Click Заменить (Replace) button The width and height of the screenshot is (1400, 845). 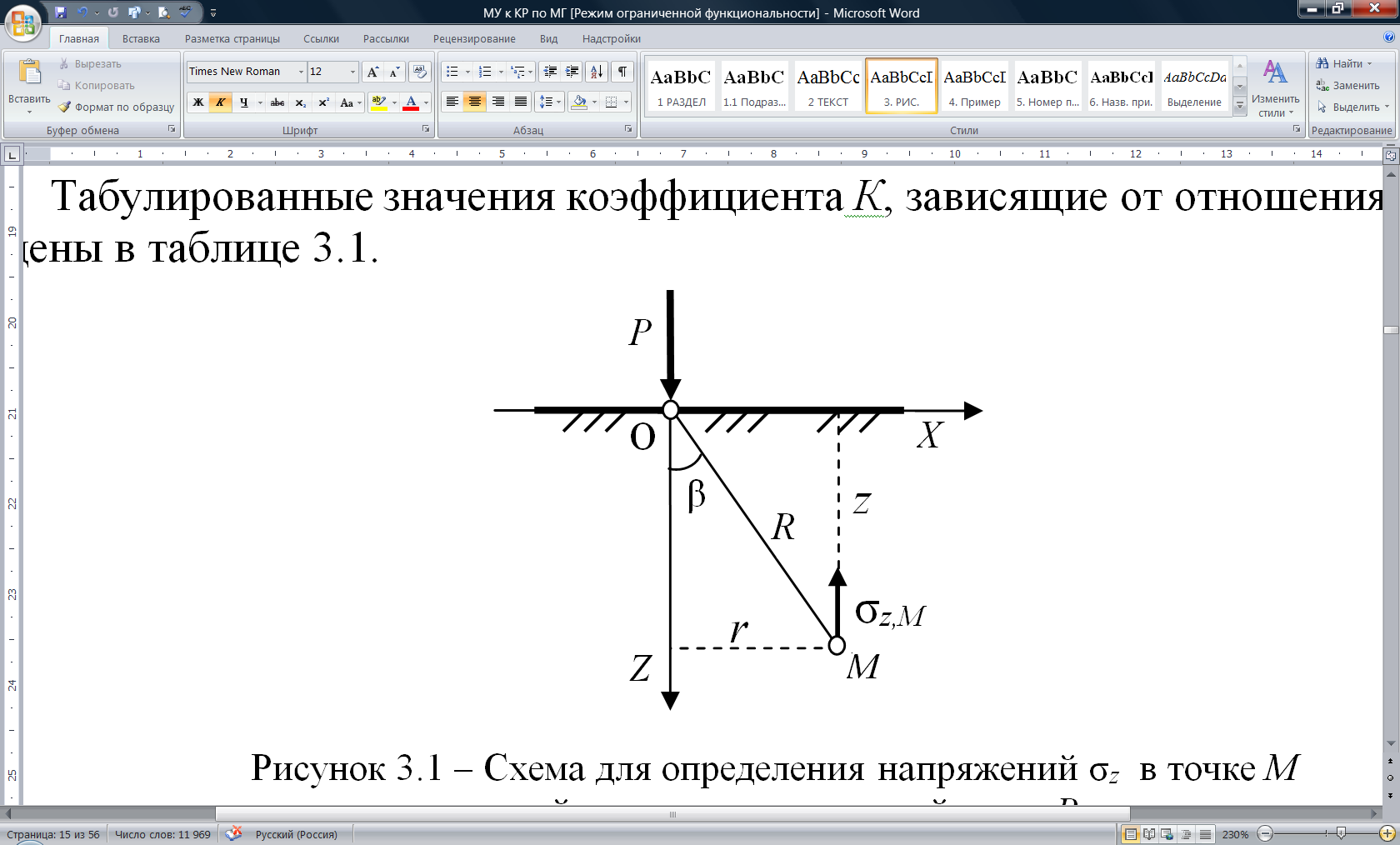click(1347, 85)
